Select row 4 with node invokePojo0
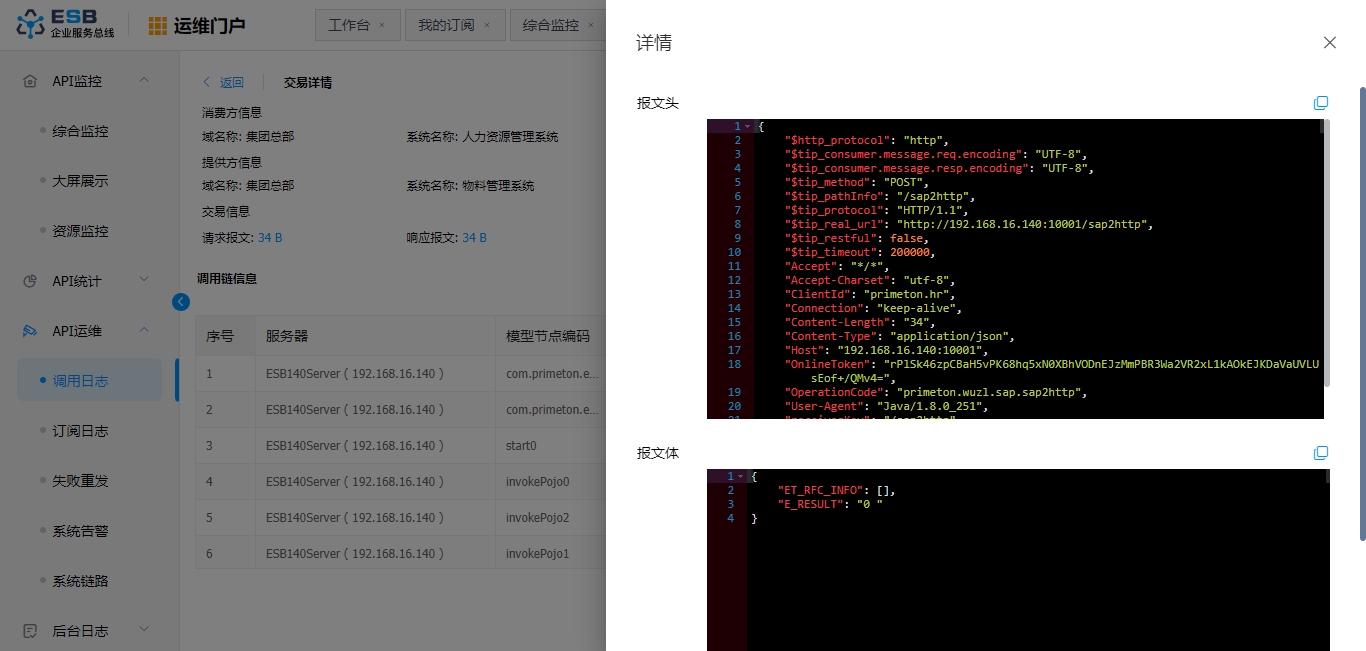 [401, 482]
